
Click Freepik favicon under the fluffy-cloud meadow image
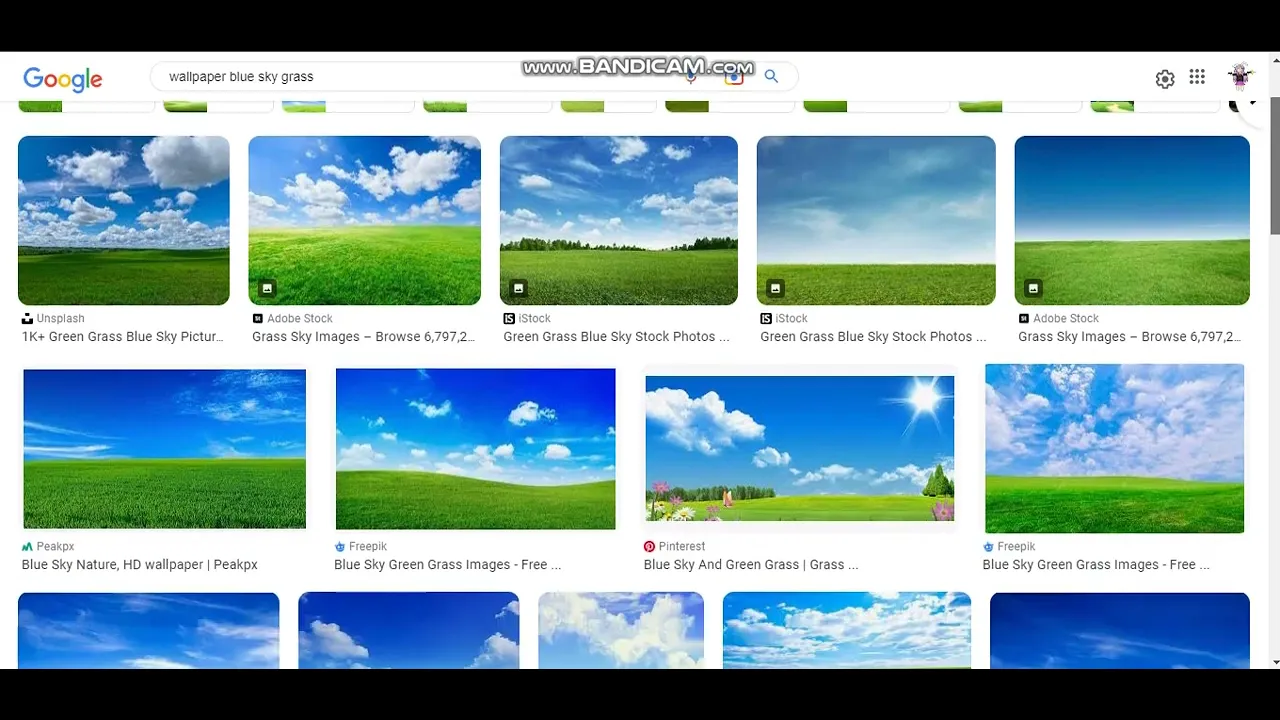pyautogui.click(x=988, y=547)
